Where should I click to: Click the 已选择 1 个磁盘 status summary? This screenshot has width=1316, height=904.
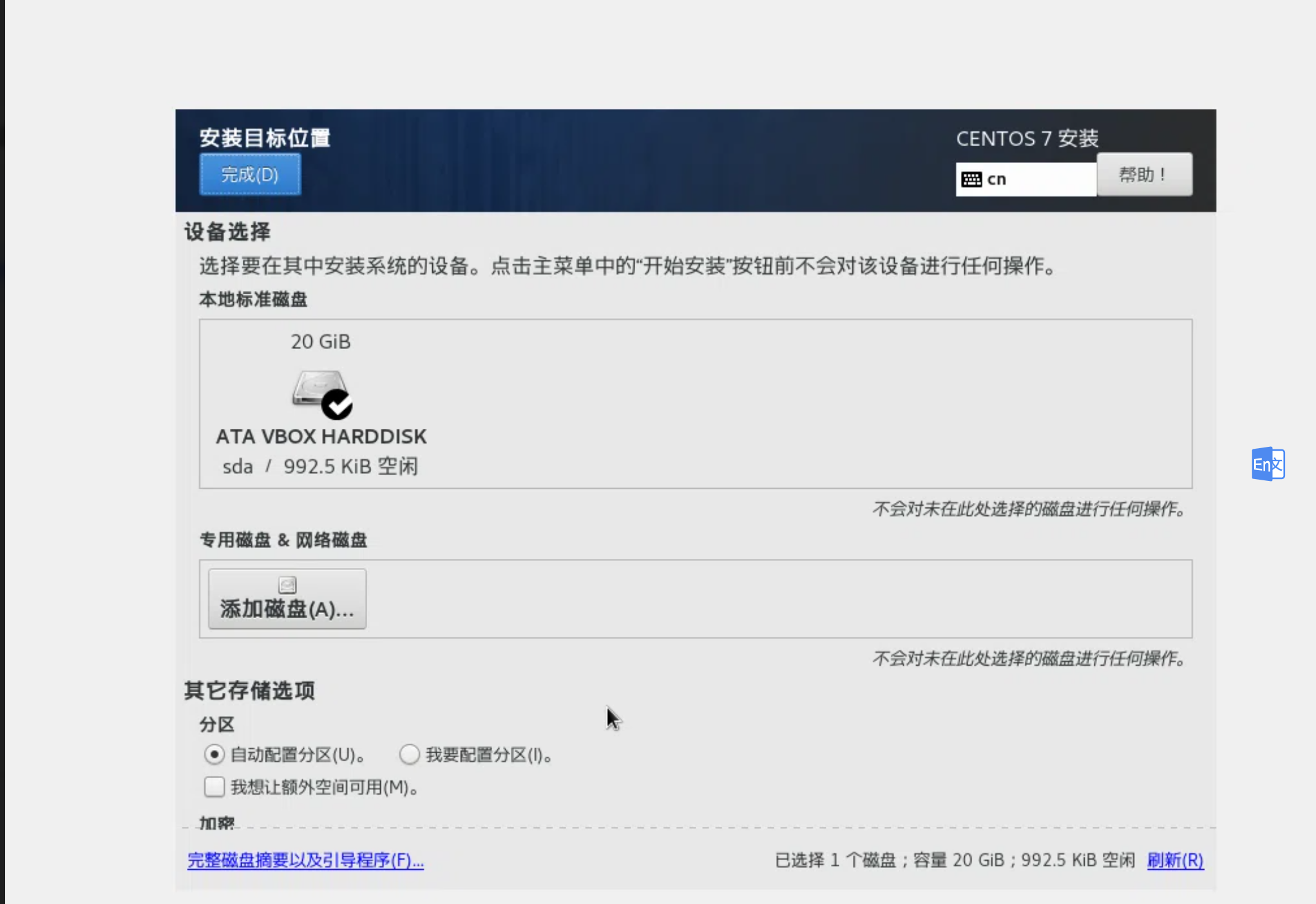(955, 860)
